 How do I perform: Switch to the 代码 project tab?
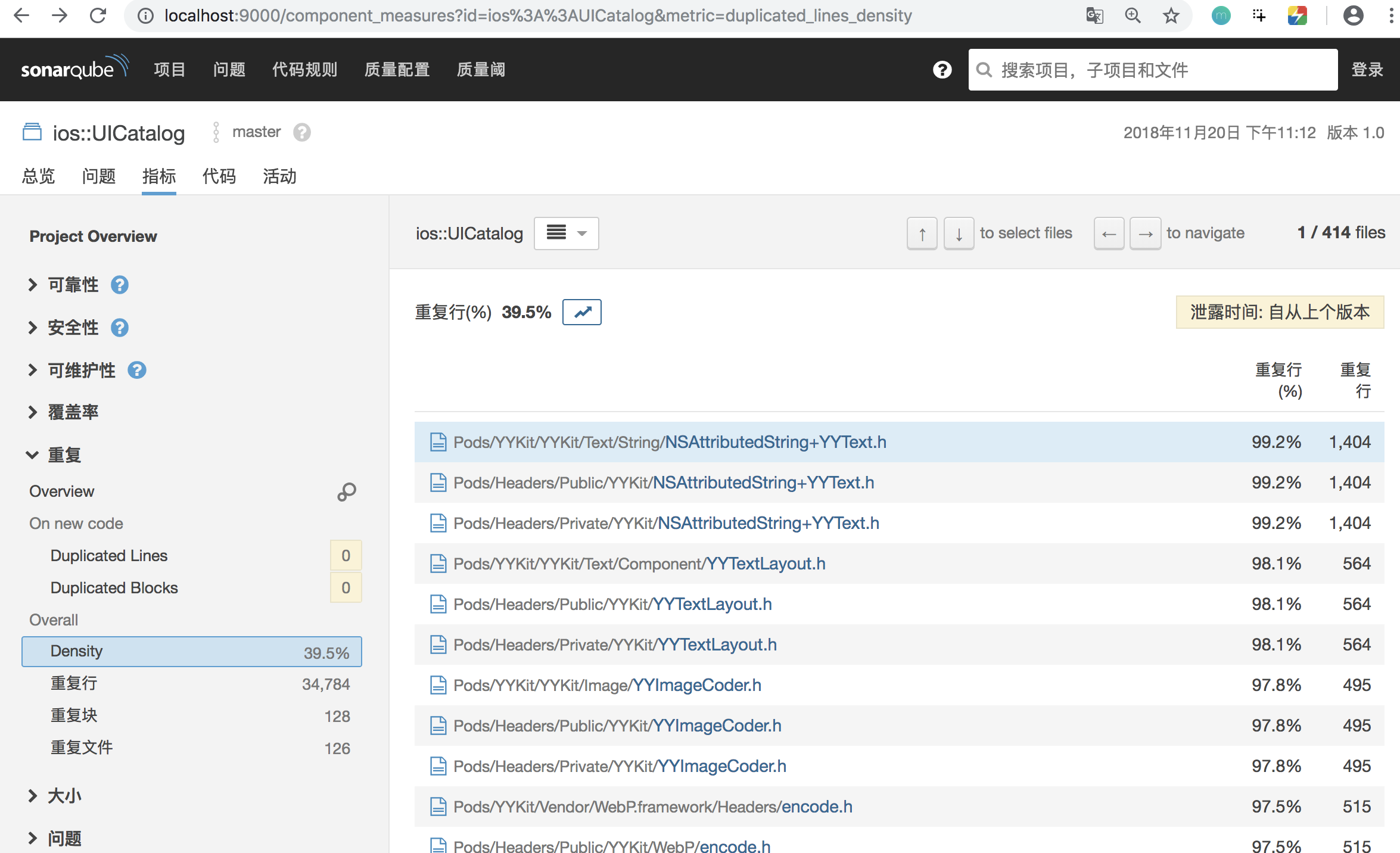point(219,176)
